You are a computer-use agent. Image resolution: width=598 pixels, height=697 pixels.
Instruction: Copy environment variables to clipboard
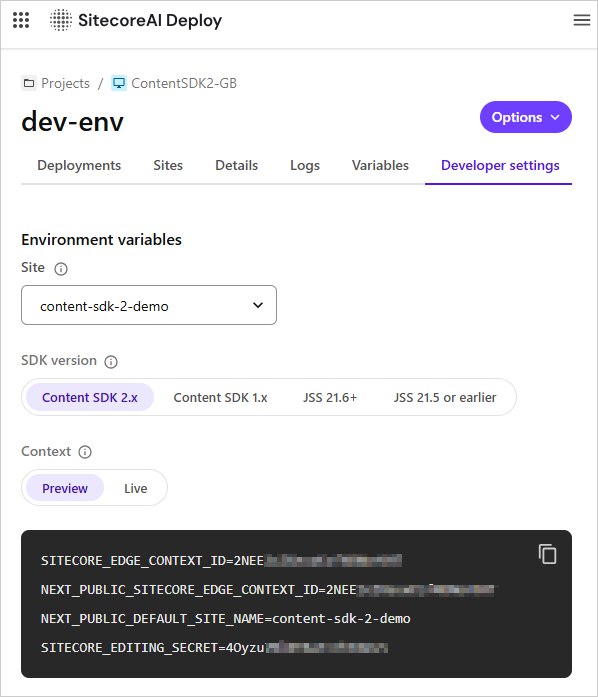(x=547, y=554)
